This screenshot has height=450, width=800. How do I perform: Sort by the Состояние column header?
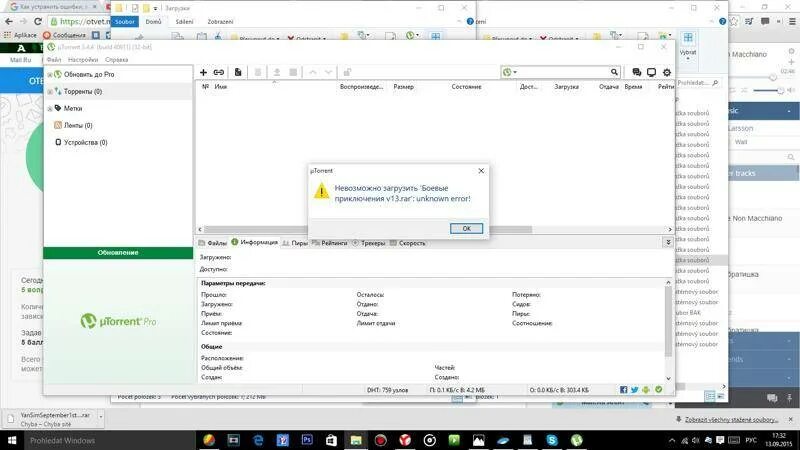point(466,87)
